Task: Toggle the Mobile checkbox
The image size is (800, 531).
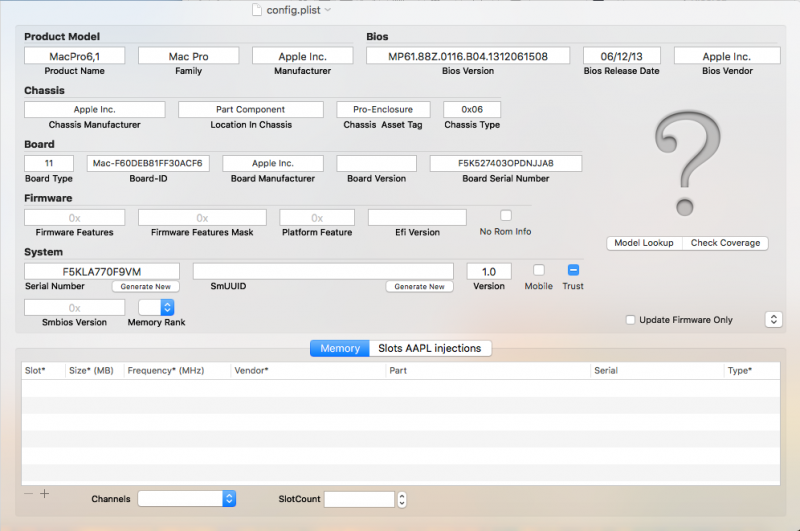Action: point(539,270)
